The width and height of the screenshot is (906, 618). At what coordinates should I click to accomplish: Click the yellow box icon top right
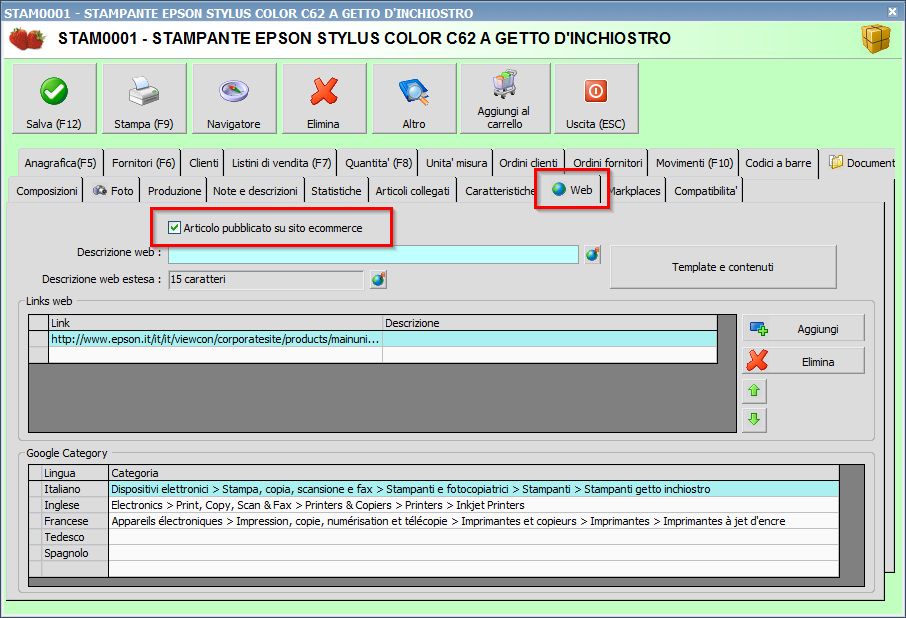click(876, 39)
